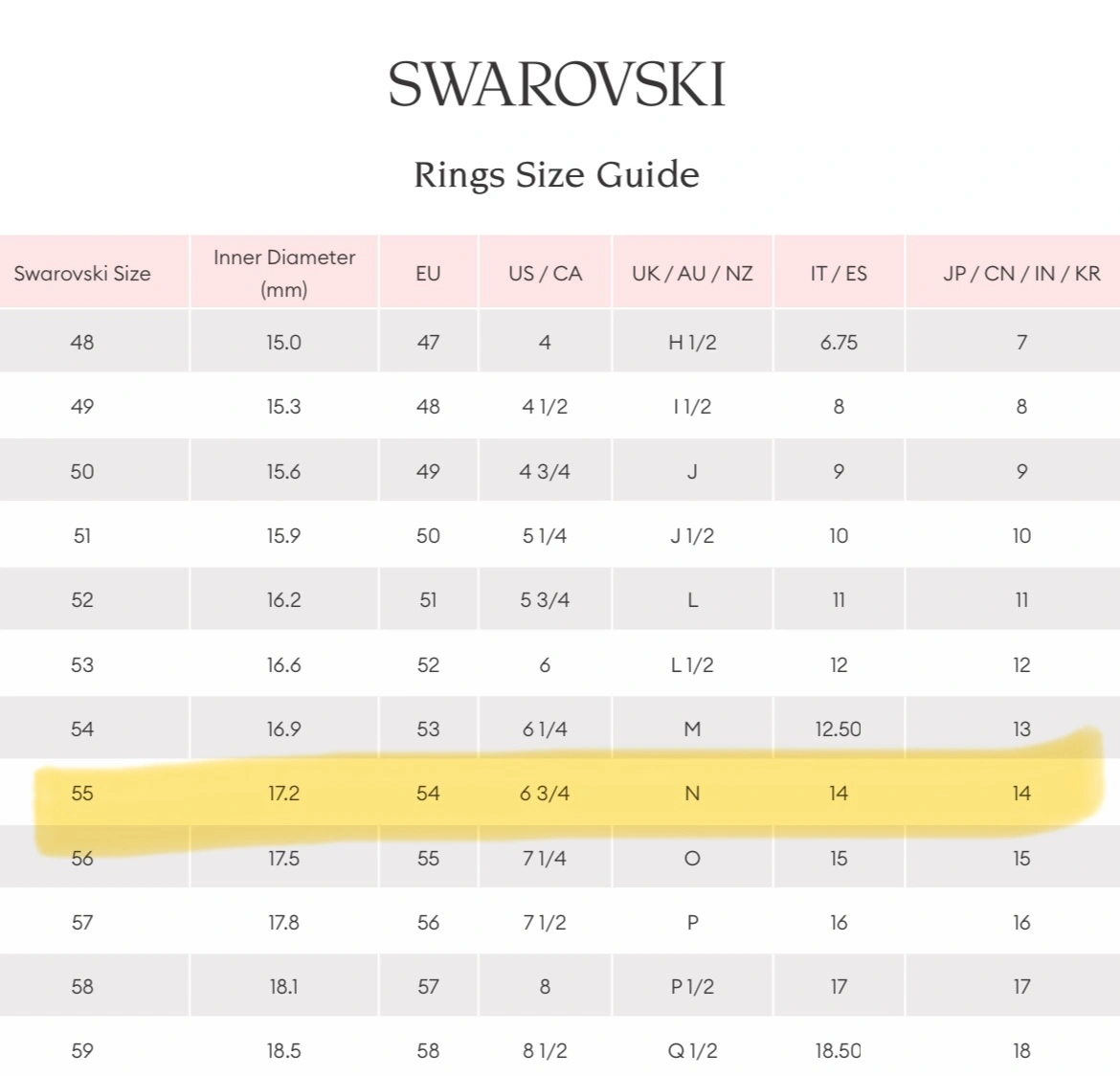Select UK size H 1/2 cell
This screenshot has height=1076, width=1120.
click(x=692, y=342)
